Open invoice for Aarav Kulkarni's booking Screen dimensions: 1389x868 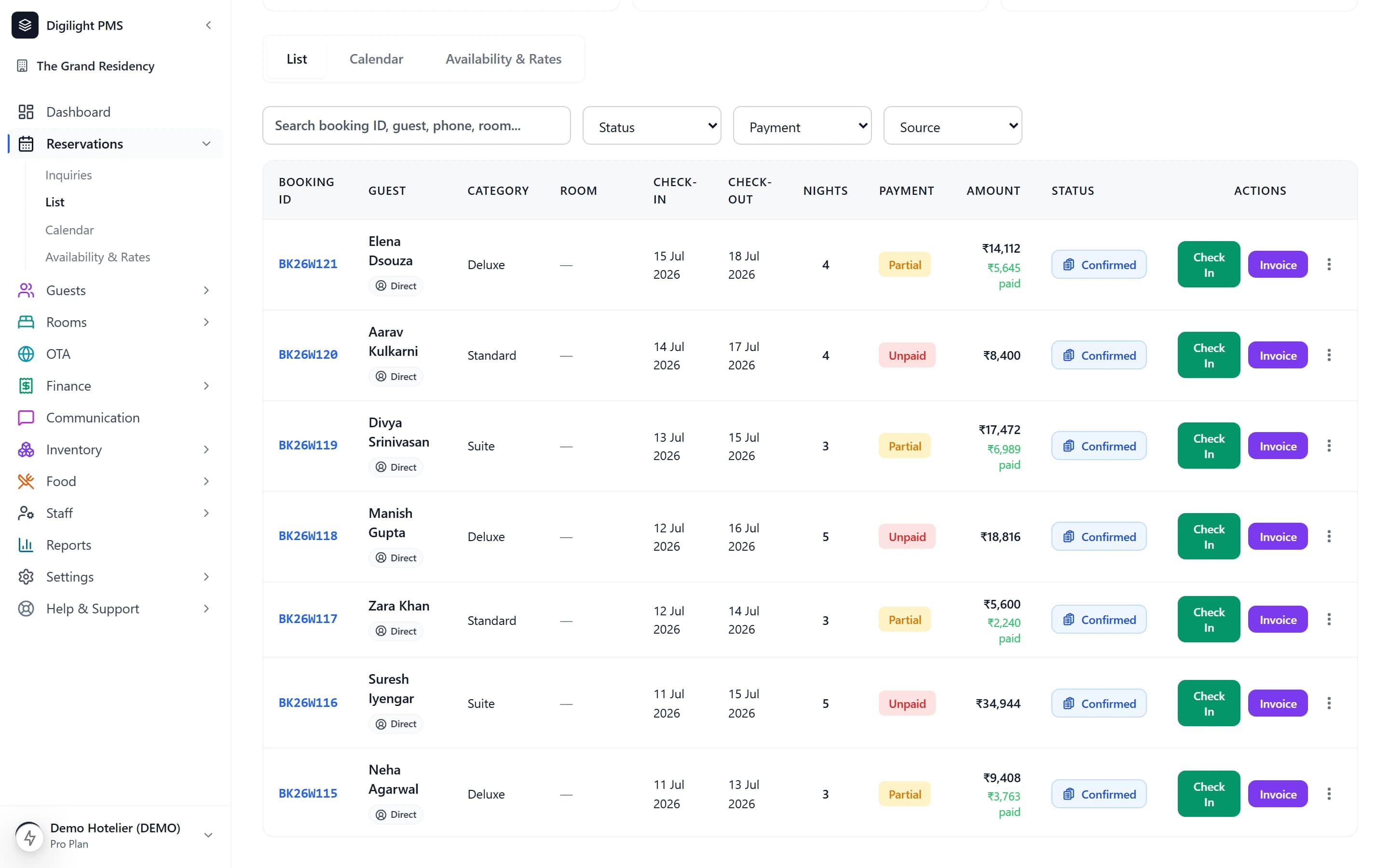tap(1278, 355)
